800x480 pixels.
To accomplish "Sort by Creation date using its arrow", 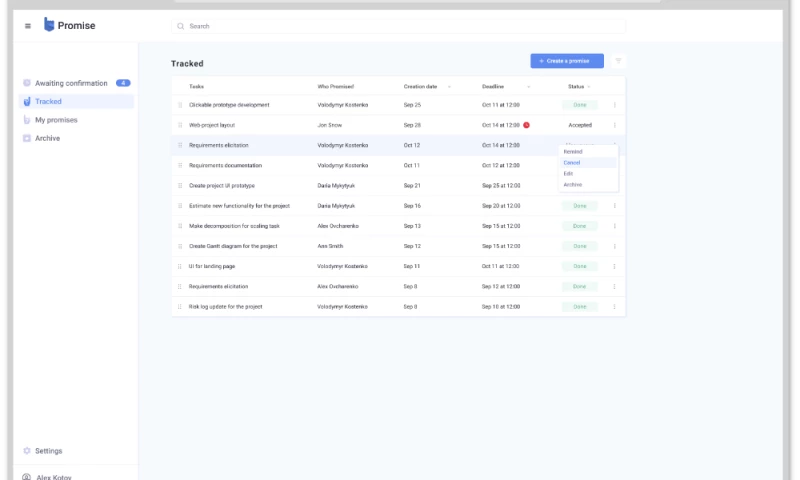I will (449, 87).
